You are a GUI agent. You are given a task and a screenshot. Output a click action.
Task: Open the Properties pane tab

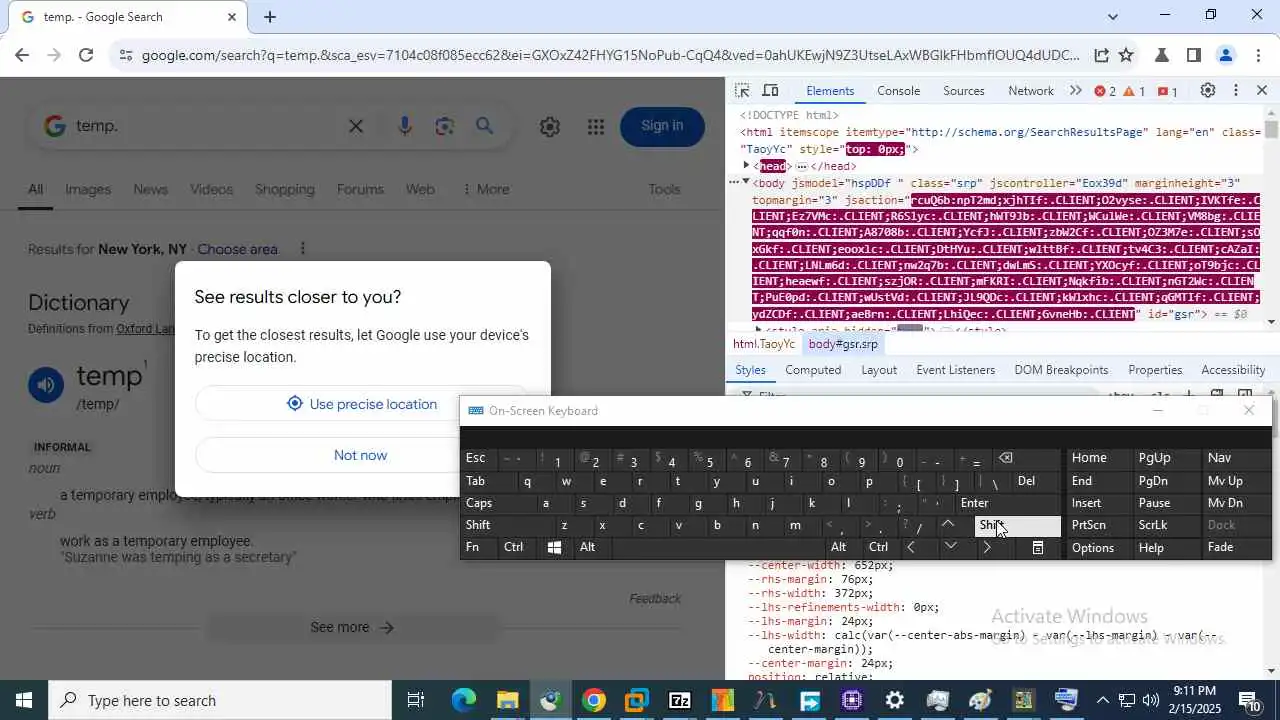[1155, 370]
